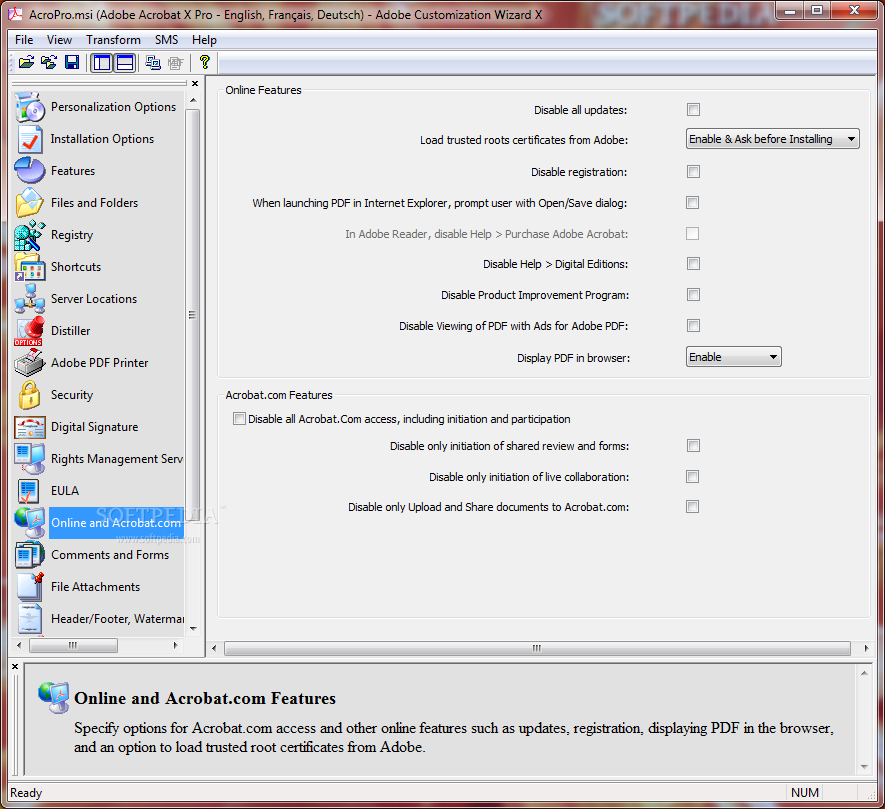Toggle the navigation pane view icon
The height and width of the screenshot is (809, 885).
102,62
